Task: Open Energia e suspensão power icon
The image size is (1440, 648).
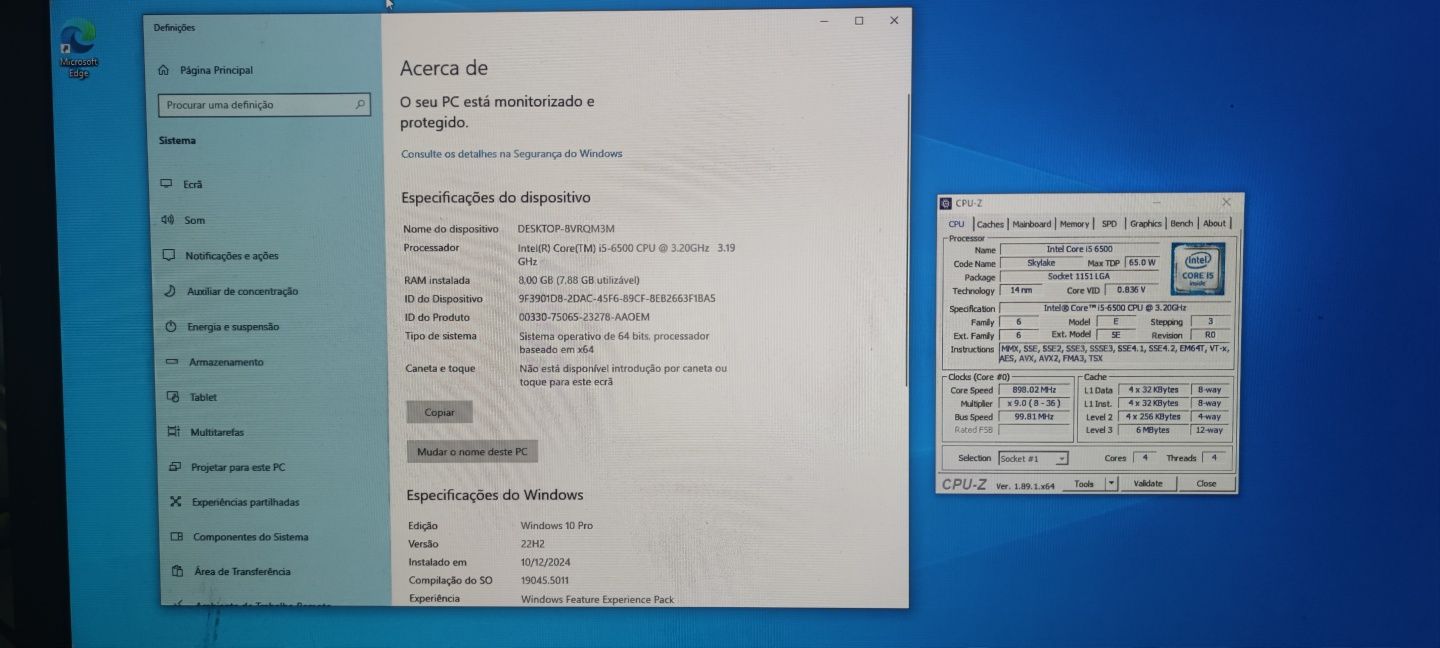Action: (170, 327)
